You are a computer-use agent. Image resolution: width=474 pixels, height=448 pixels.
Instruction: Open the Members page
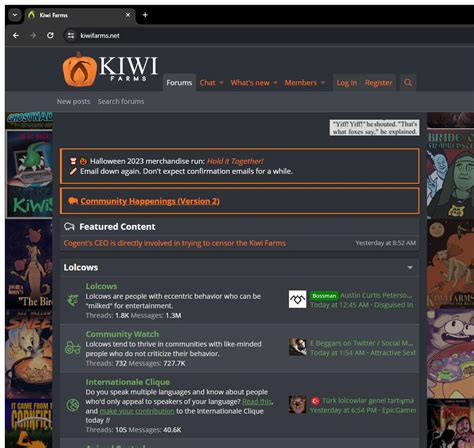pos(300,83)
